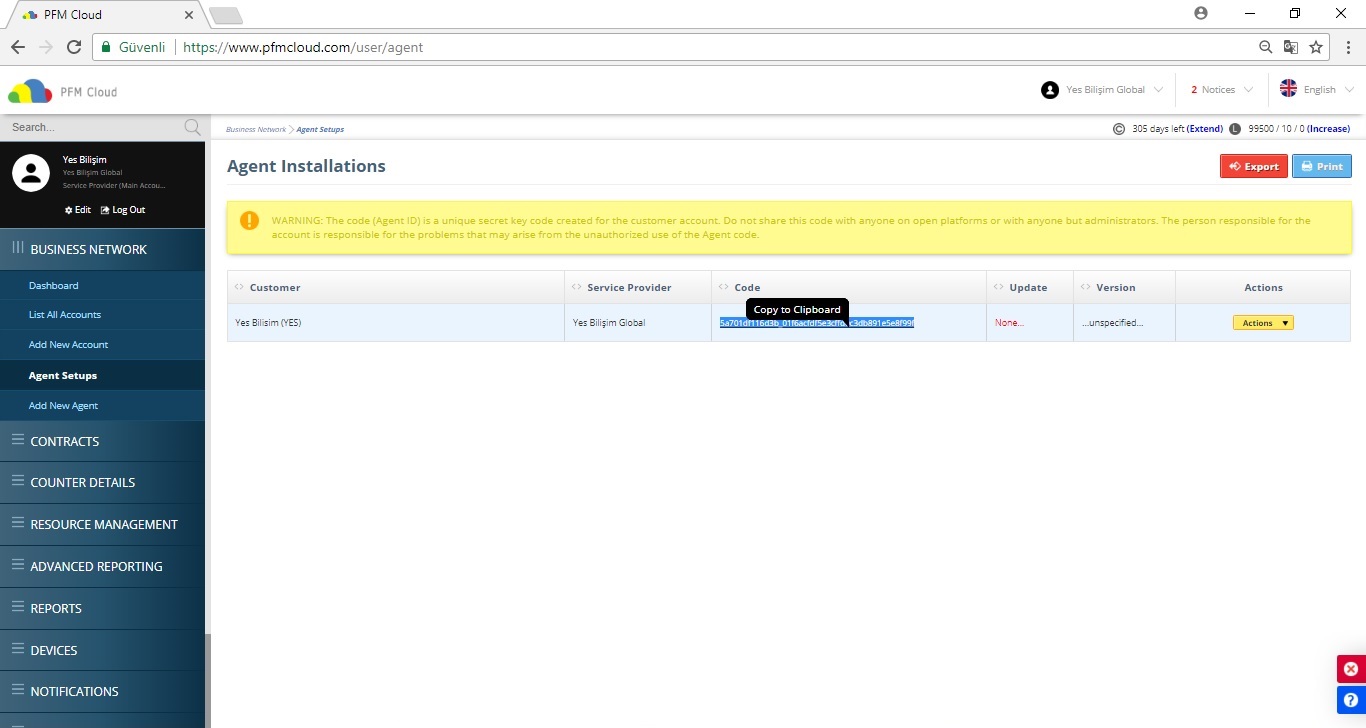The height and width of the screenshot is (728, 1366).
Task: Click the sidebar vertical scrollbar
Action: click(x=208, y=680)
